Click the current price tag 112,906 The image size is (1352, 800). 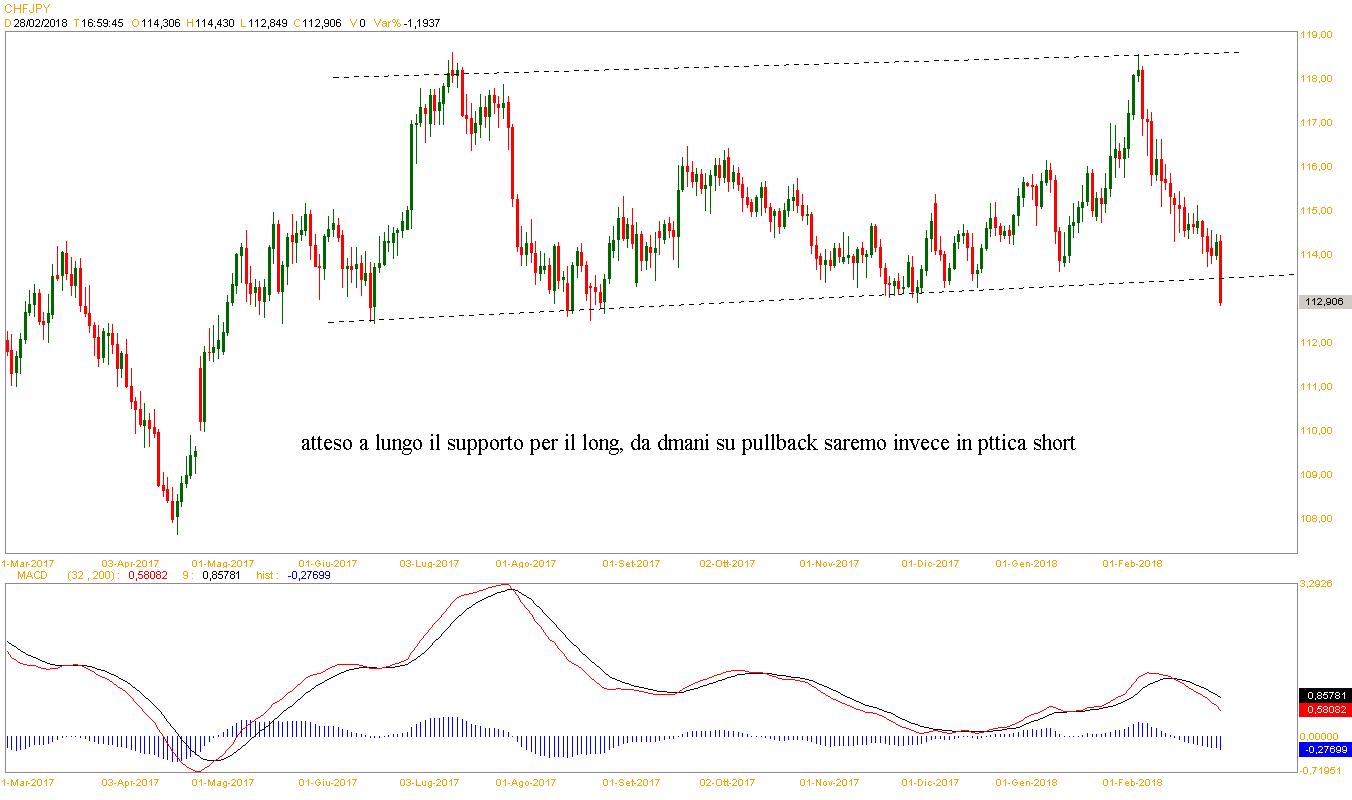[1325, 302]
